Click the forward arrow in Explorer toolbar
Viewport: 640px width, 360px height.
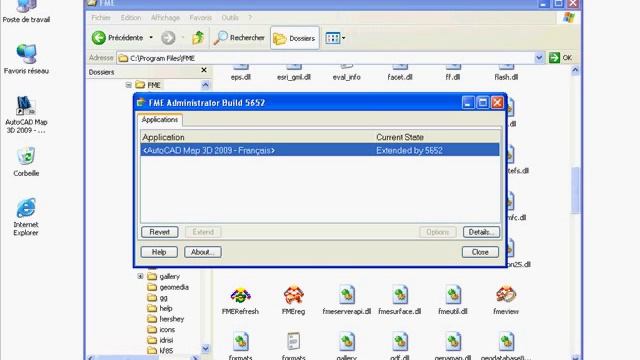[168, 38]
